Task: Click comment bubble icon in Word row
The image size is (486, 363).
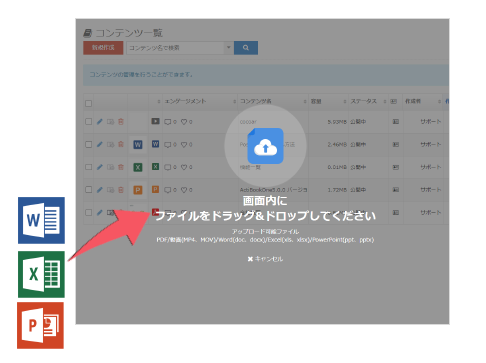Action: pos(168,145)
